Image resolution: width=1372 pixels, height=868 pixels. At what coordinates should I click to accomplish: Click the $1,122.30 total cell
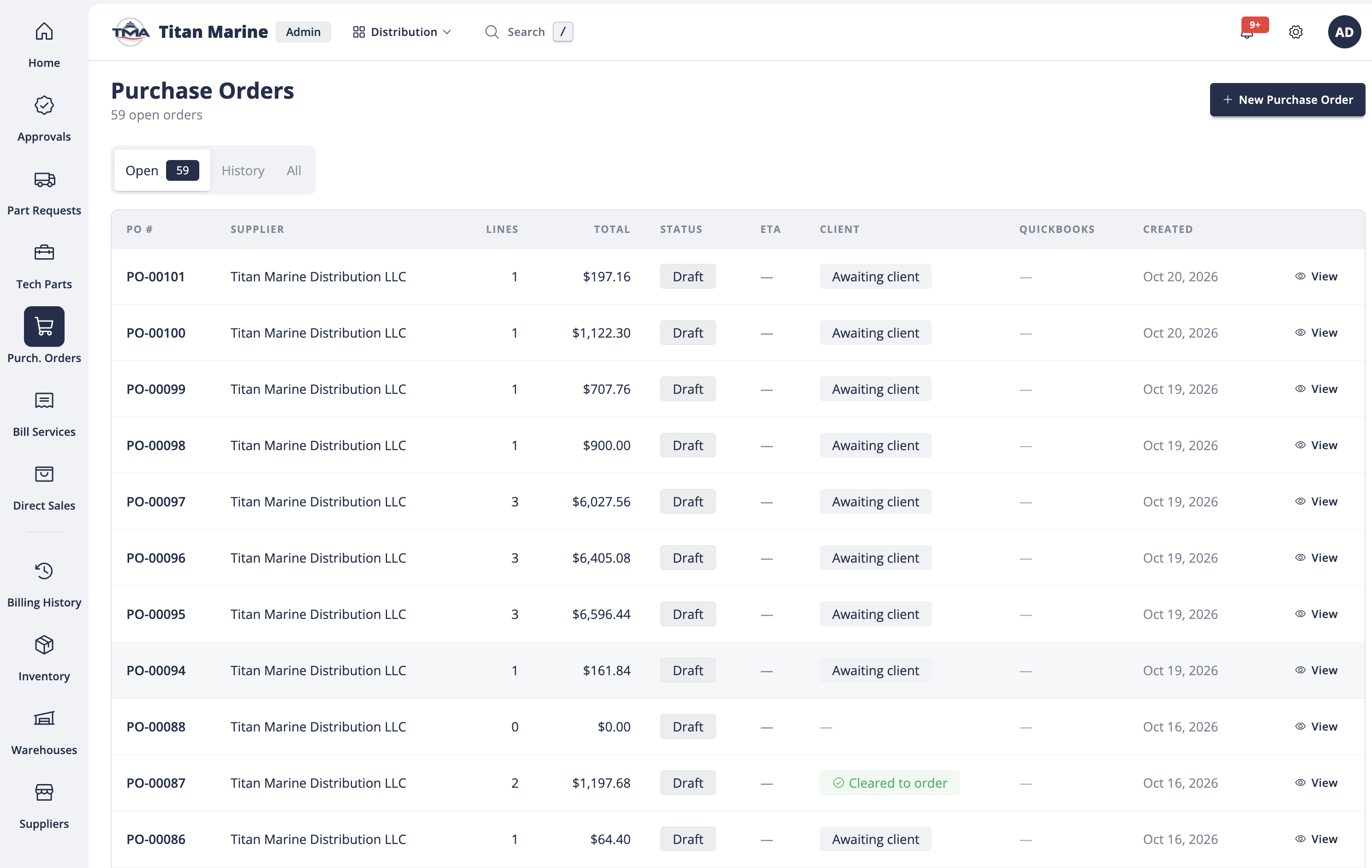tap(601, 333)
